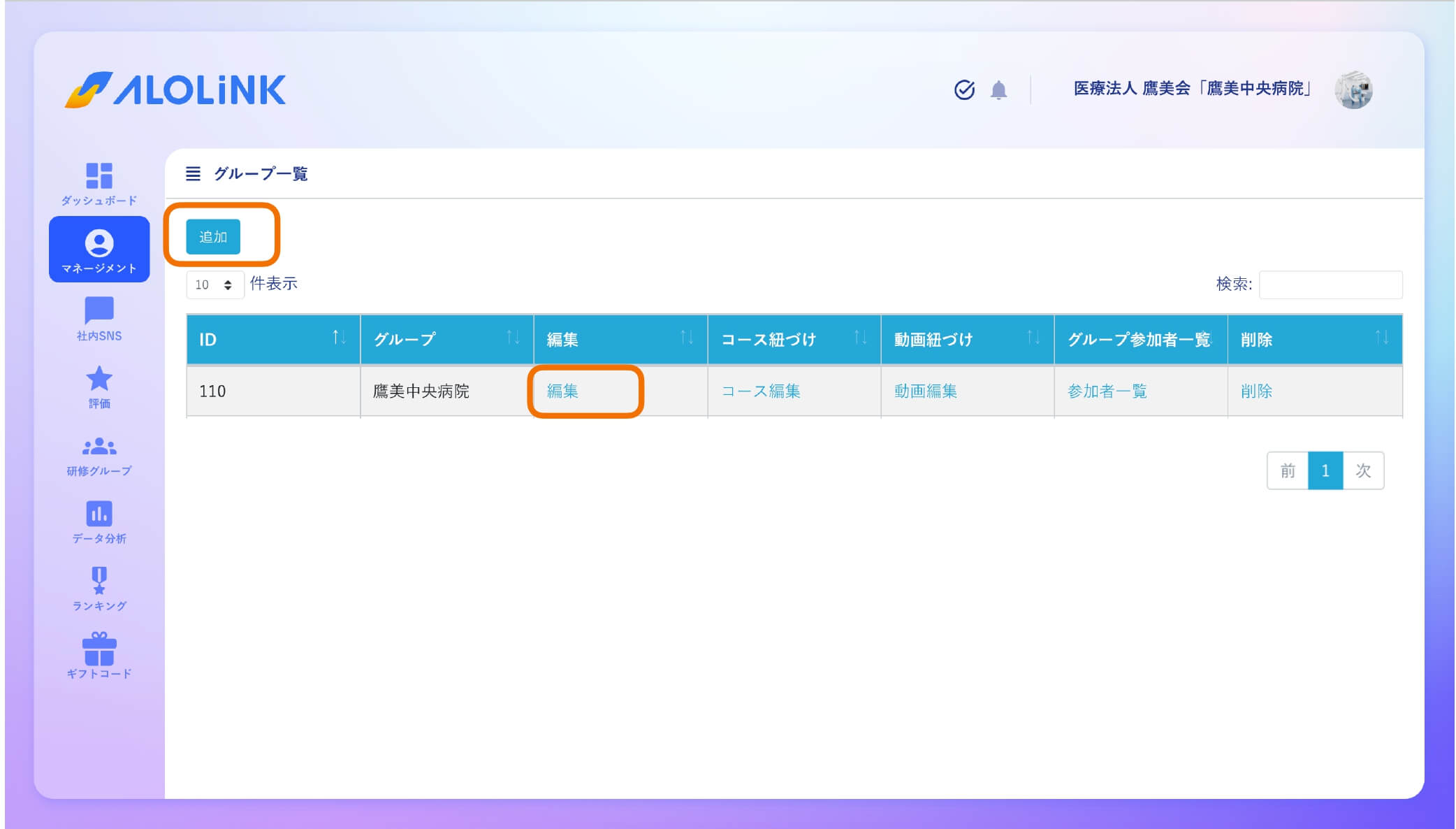The width and height of the screenshot is (1456, 829).
Task: Open the Dashboard sidebar icon
Action: coord(99,176)
